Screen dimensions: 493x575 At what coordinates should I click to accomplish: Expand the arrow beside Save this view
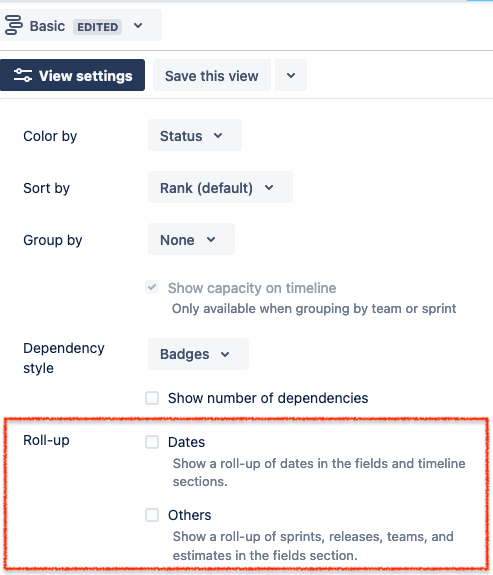click(x=291, y=75)
